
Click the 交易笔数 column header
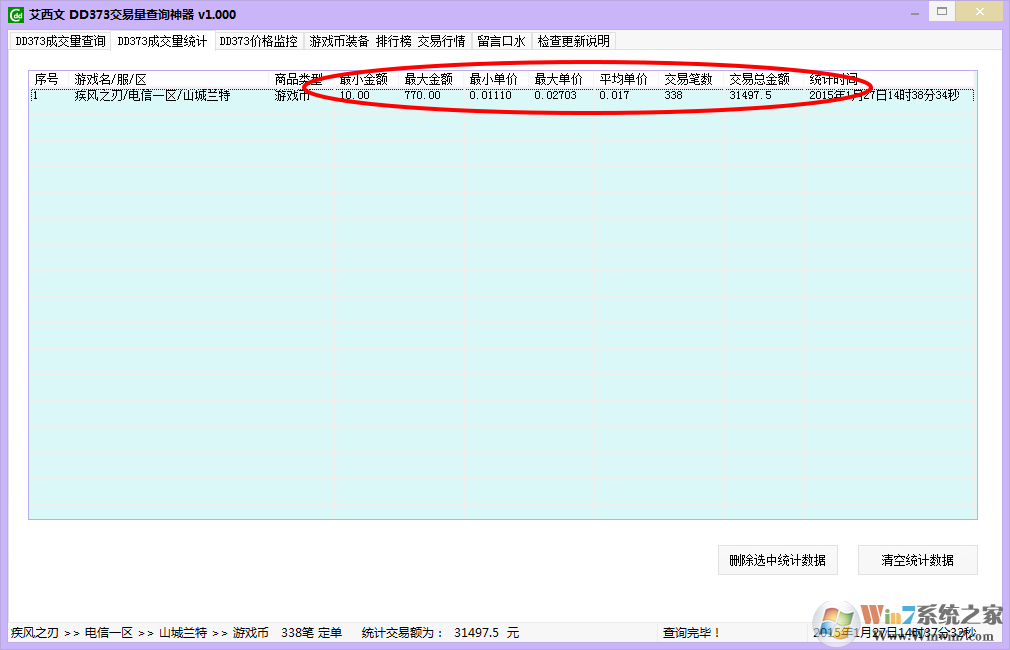687,78
